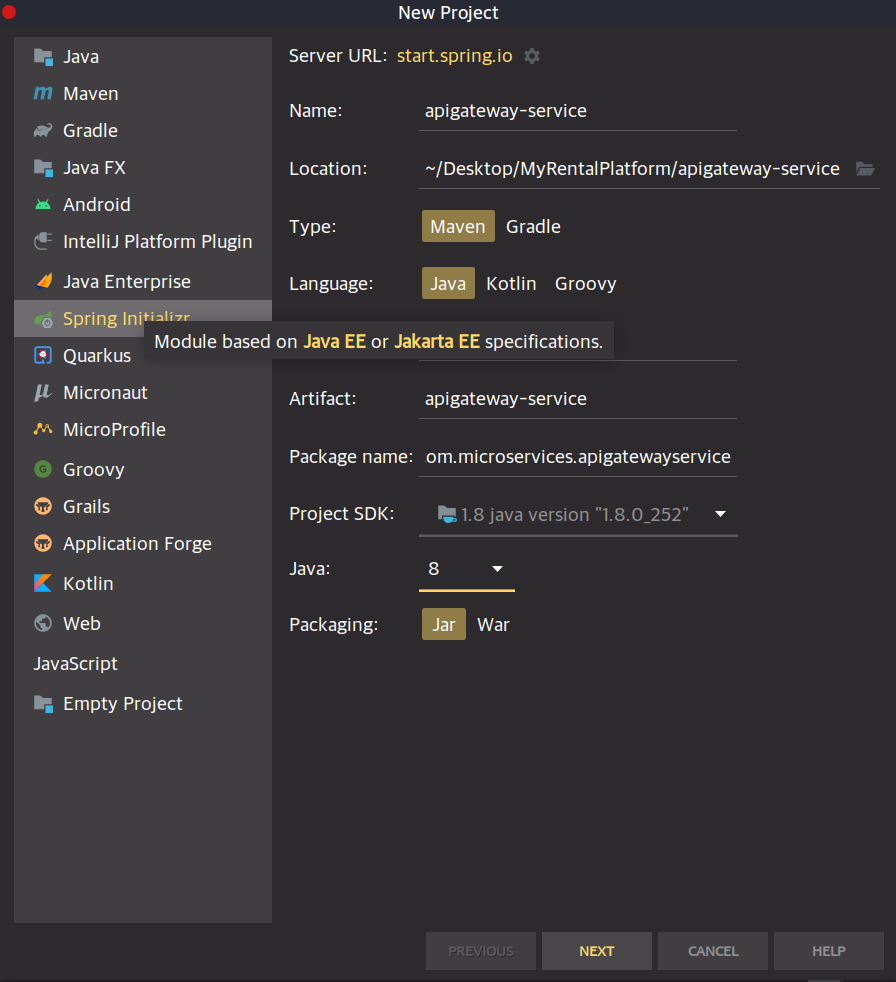Viewport: 896px width, 982px height.
Task: Select Maven as project type
Action: (458, 226)
